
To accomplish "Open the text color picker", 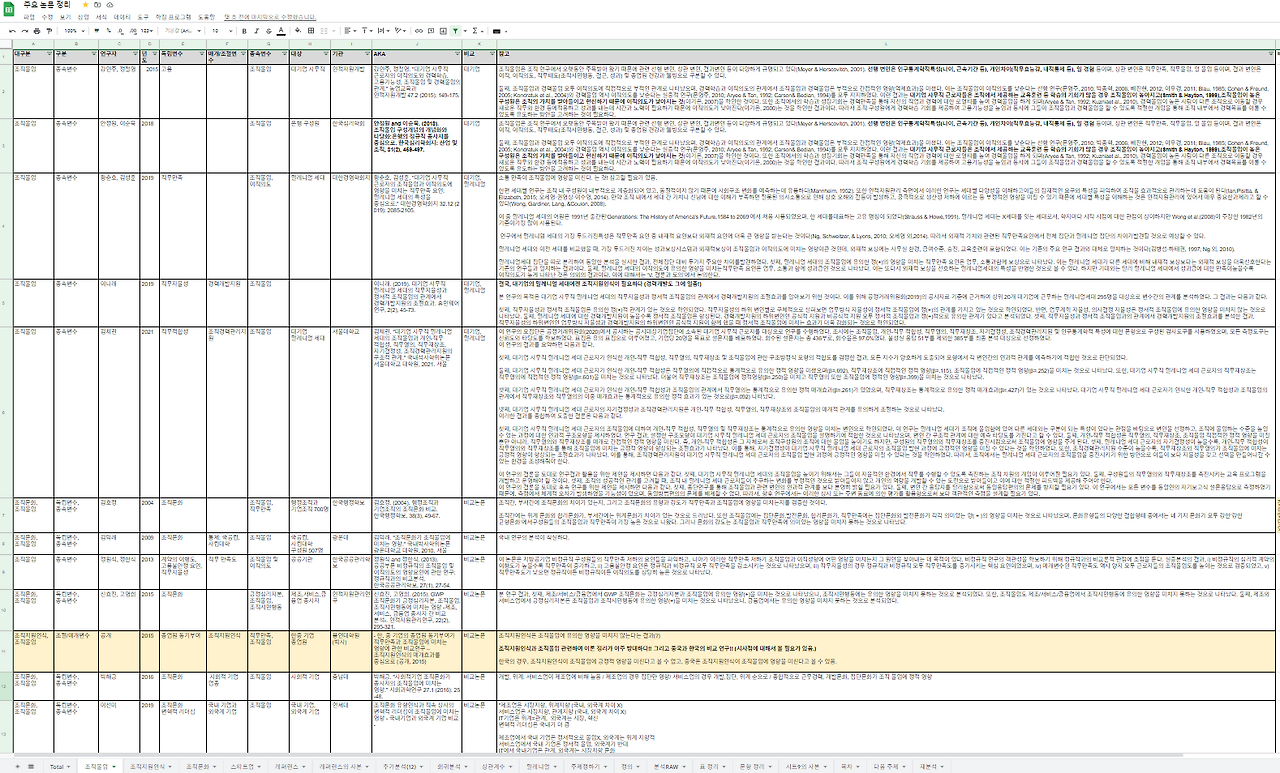I will click(281, 31).
